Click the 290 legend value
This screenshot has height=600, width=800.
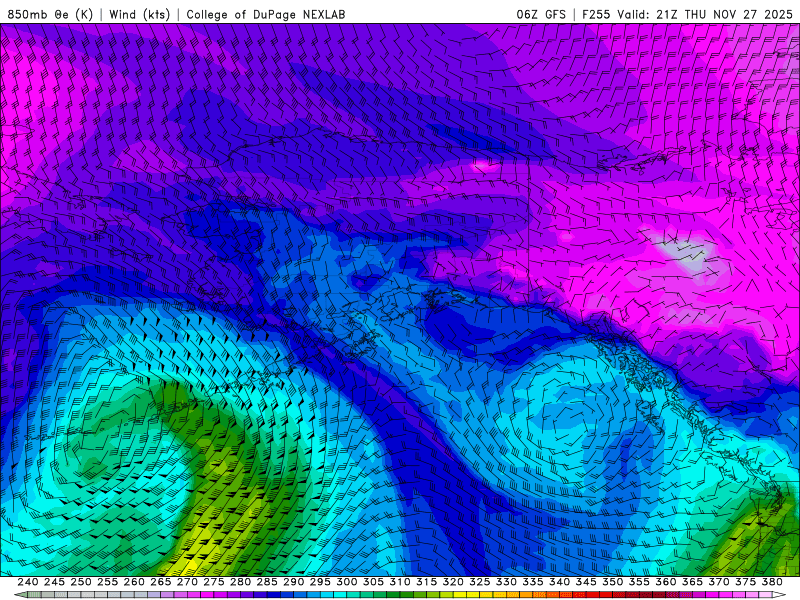click(293, 582)
